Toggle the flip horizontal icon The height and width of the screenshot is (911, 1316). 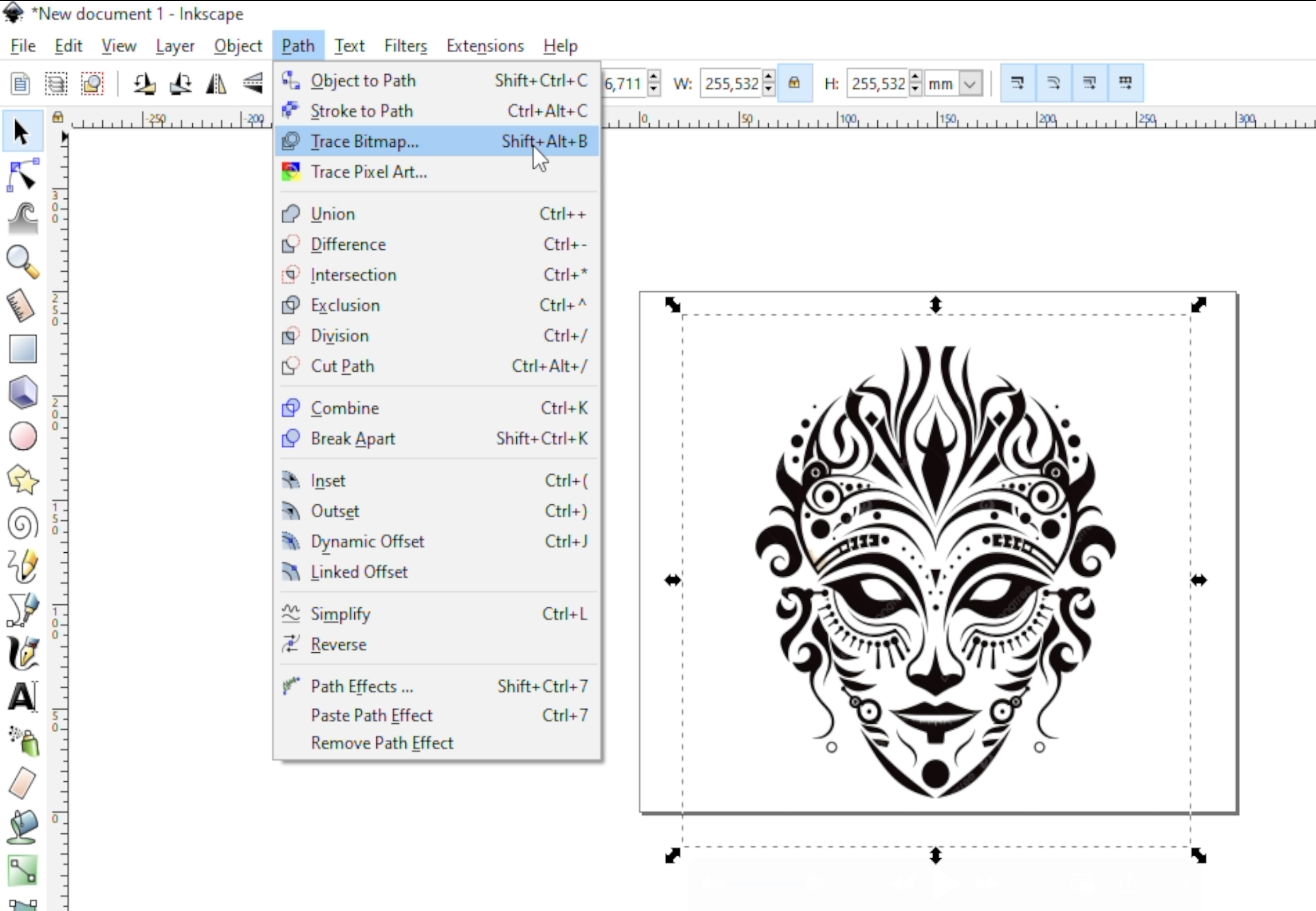pyautogui.click(x=216, y=83)
